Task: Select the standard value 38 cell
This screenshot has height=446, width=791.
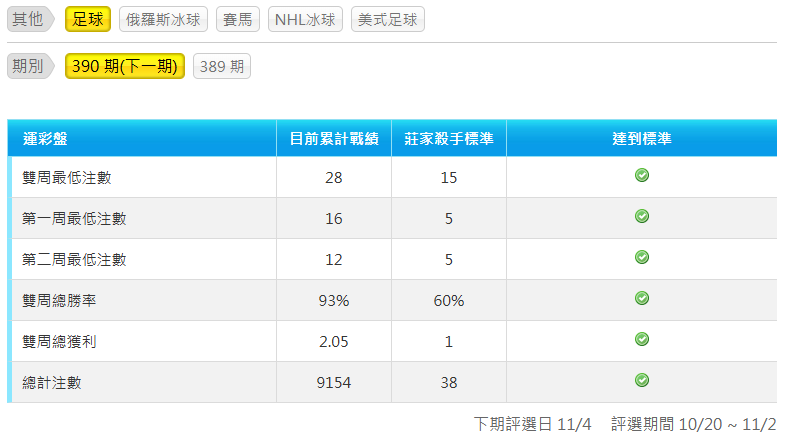Action: 449,382
